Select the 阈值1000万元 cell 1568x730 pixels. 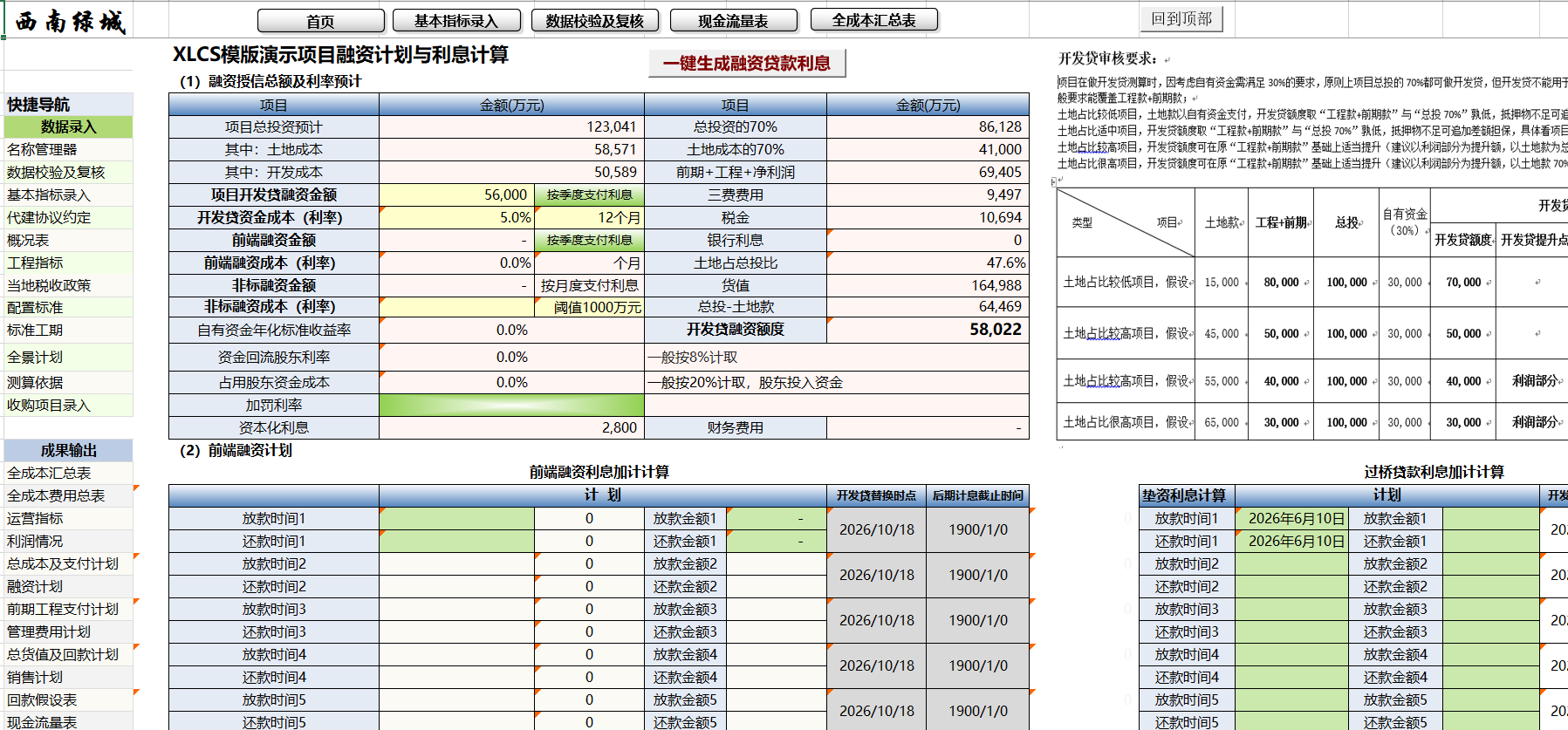589,307
